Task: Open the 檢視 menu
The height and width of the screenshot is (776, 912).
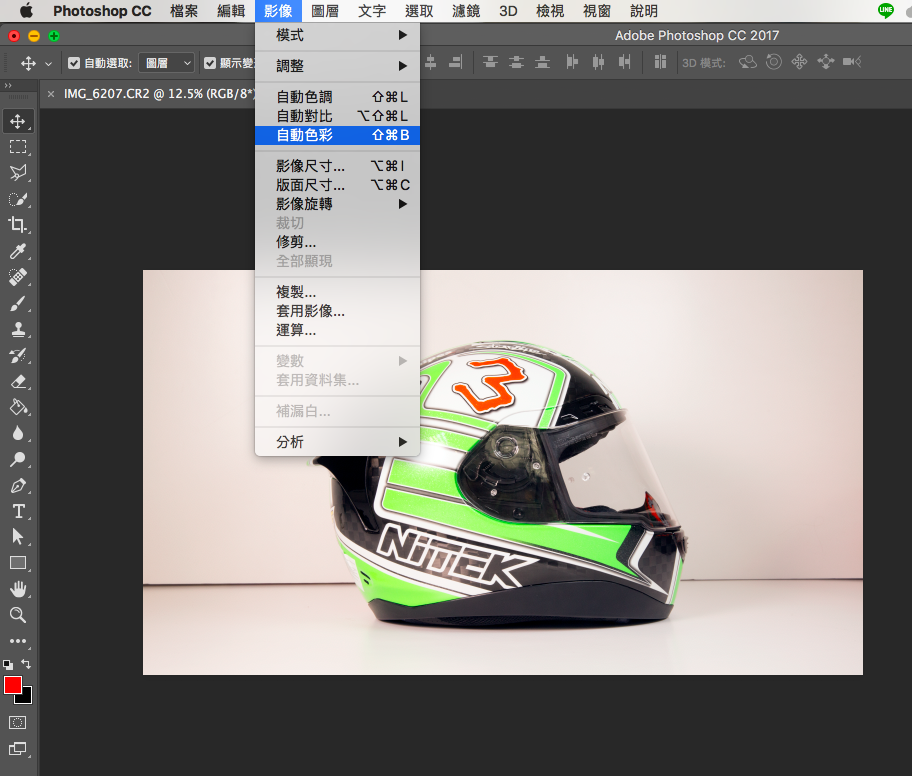Action: [550, 11]
